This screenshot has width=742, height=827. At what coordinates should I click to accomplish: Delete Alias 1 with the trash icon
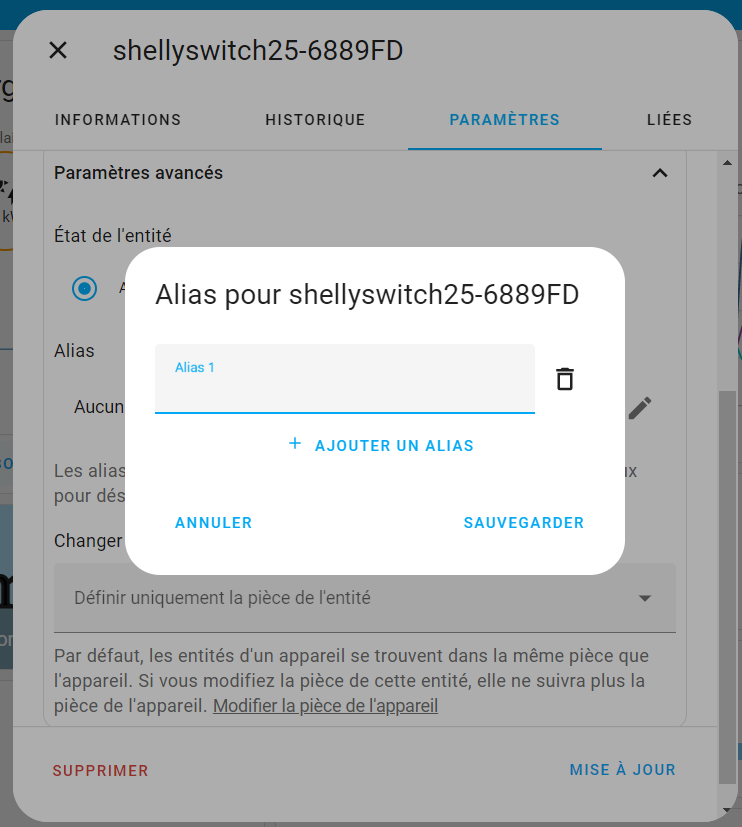[x=565, y=379]
